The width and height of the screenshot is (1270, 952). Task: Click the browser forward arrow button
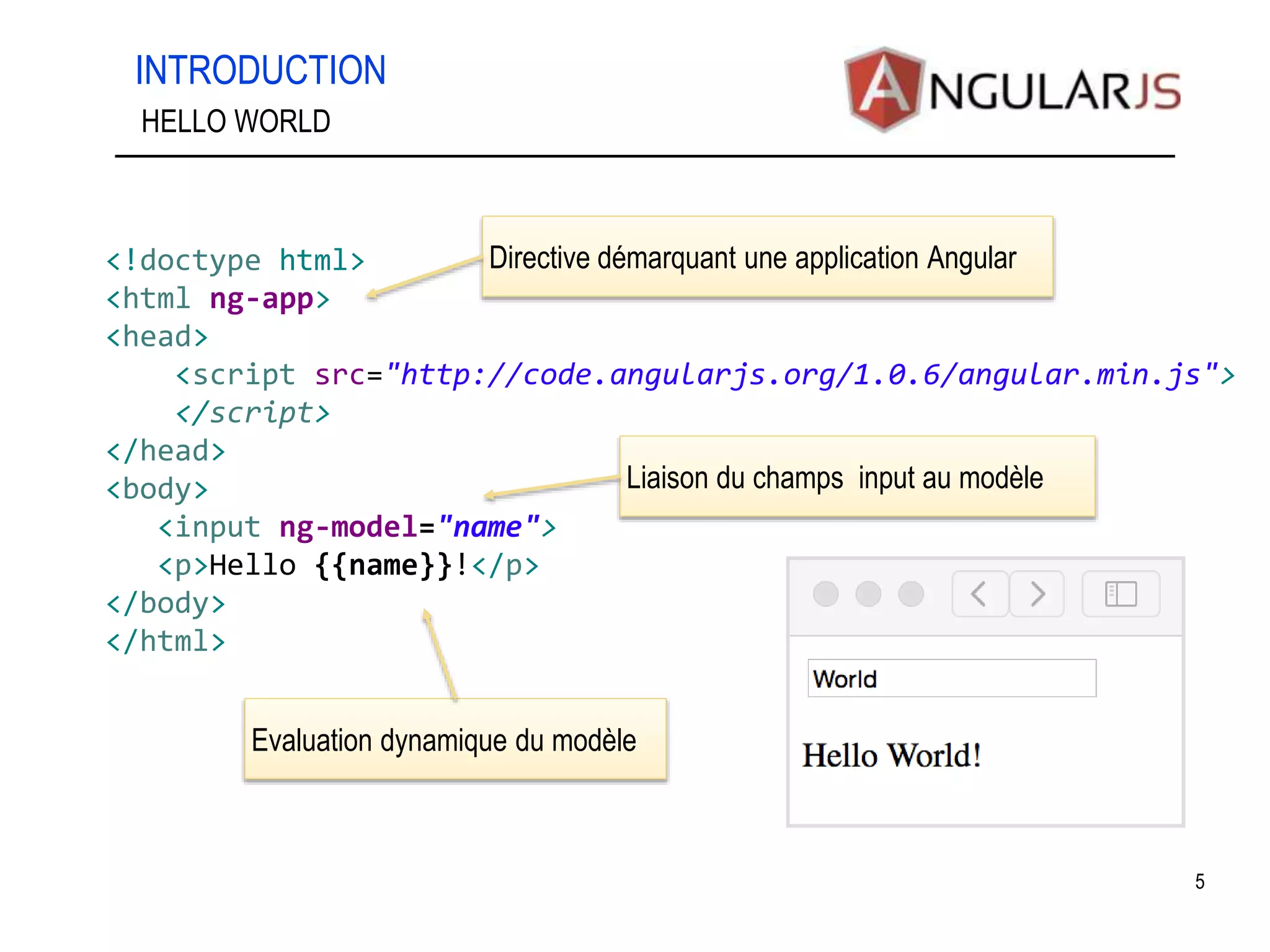(1037, 594)
